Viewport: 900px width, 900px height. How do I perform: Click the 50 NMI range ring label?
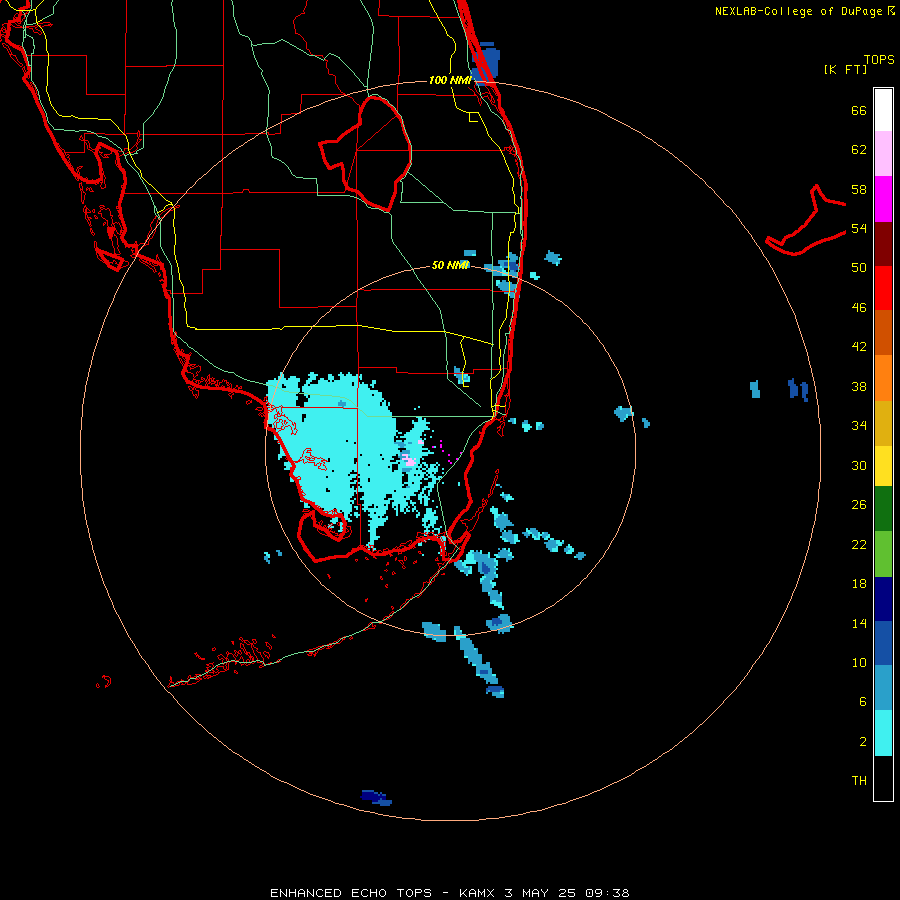(450, 265)
